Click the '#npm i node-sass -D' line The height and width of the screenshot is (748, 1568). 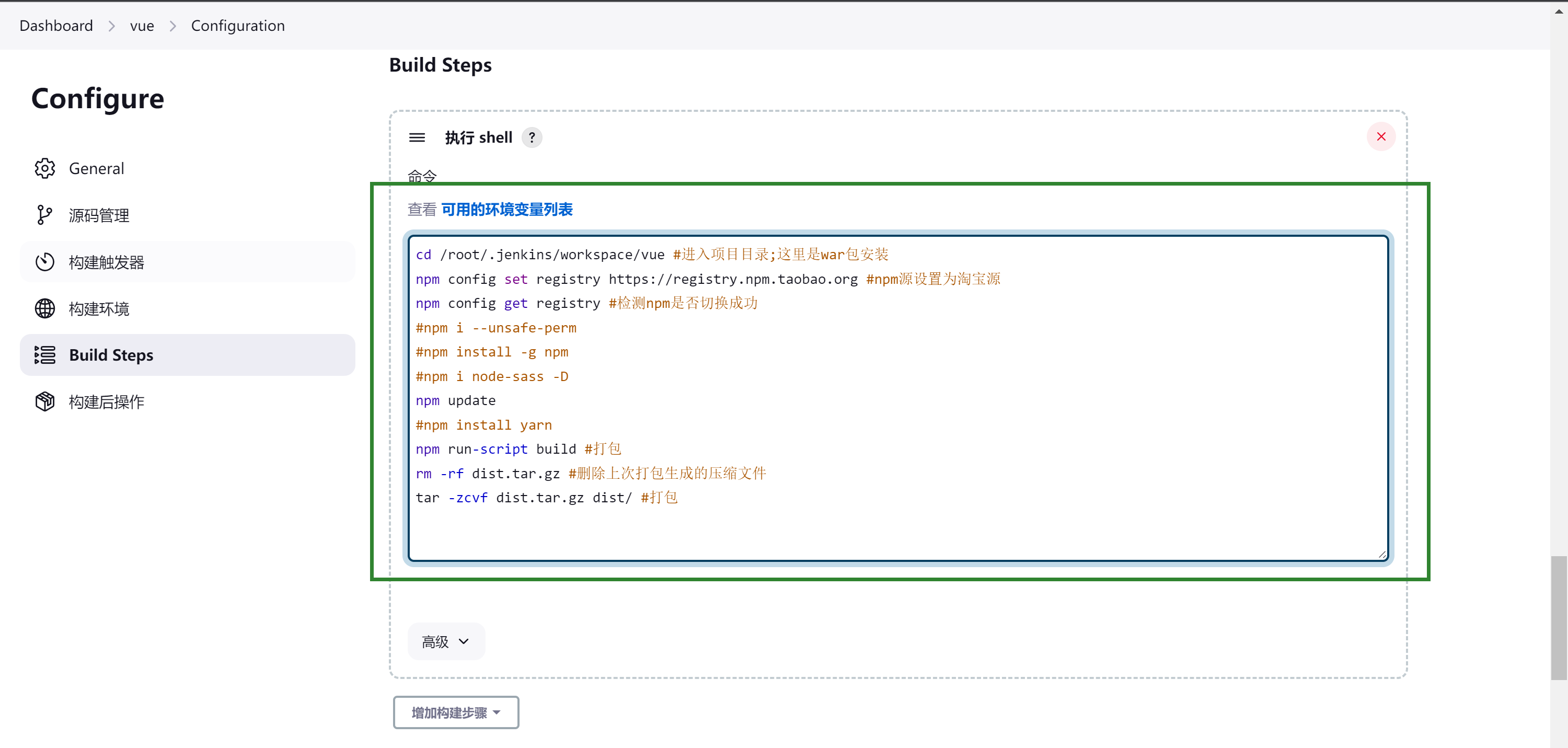pos(492,376)
